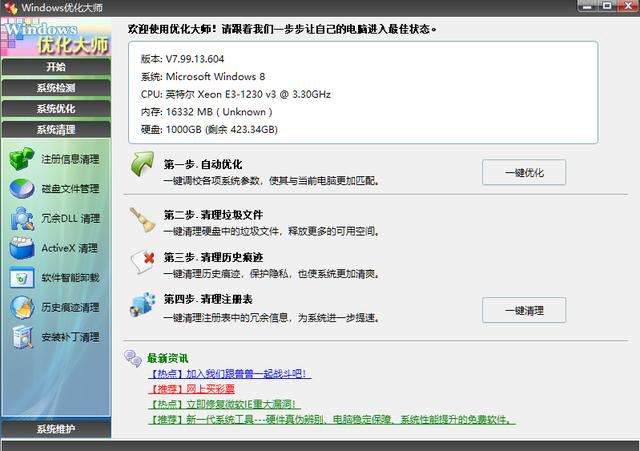Open the 加入我们跟兽兽一起战斗吧 link
The image size is (640, 451).
pos(229,373)
